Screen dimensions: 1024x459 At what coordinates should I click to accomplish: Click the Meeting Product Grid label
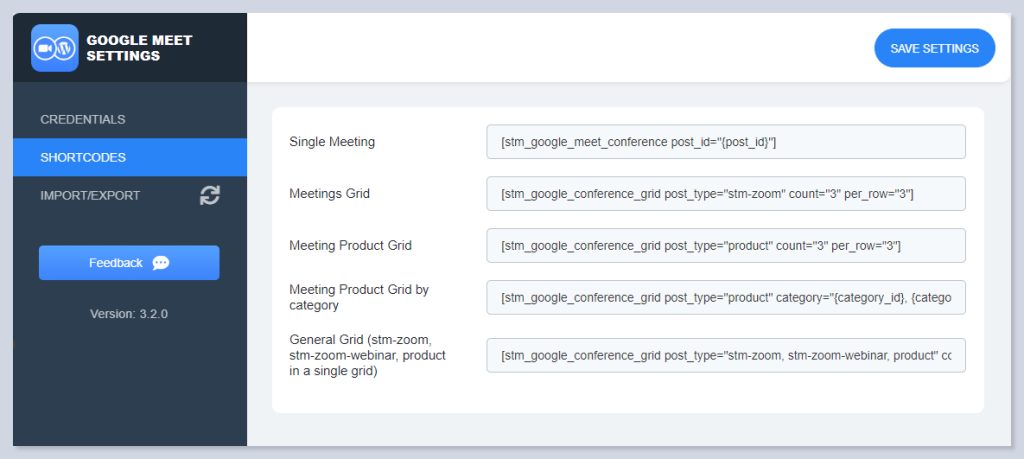pyautogui.click(x=350, y=246)
